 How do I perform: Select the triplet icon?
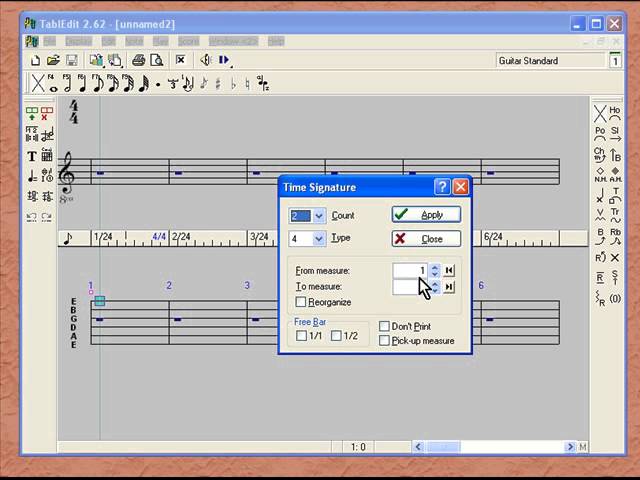pyautogui.click(x=173, y=84)
